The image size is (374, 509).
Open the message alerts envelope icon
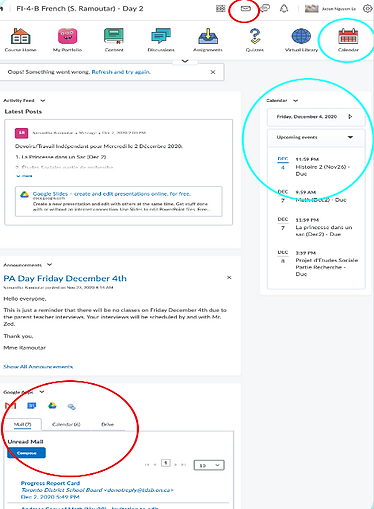(246, 8)
